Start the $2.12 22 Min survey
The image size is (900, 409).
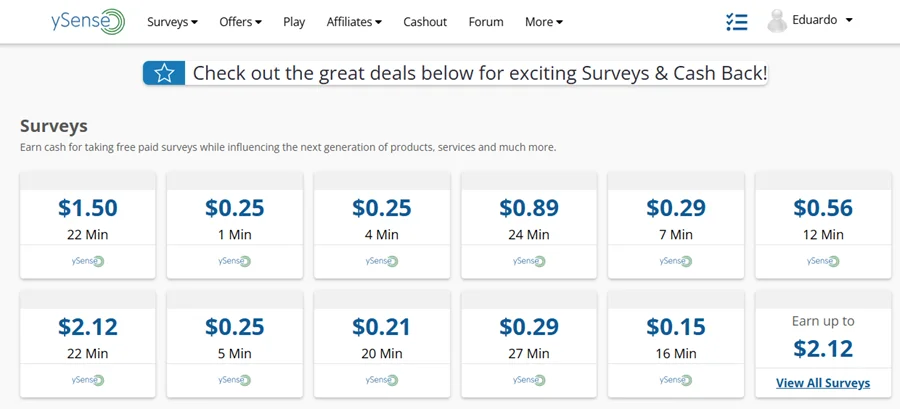[x=88, y=337]
